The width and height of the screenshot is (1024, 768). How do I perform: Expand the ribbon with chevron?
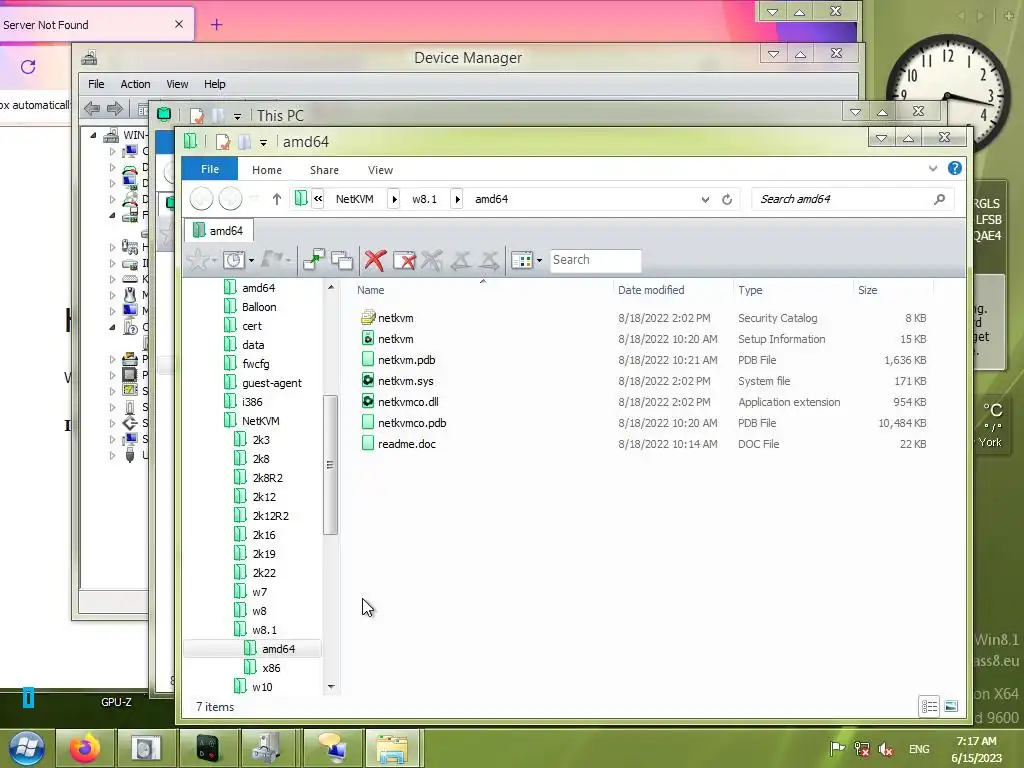click(x=933, y=168)
